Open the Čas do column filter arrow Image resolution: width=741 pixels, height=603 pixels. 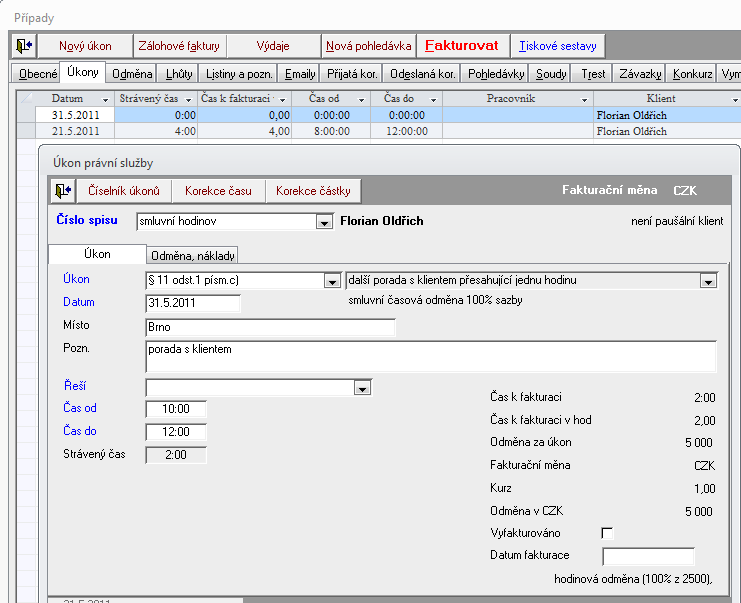pyautogui.click(x=433, y=99)
